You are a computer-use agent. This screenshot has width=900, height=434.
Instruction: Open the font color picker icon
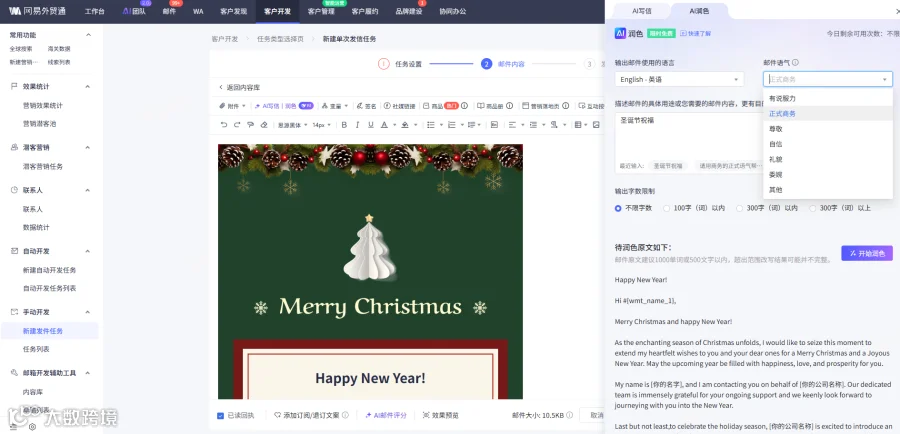(x=385, y=125)
